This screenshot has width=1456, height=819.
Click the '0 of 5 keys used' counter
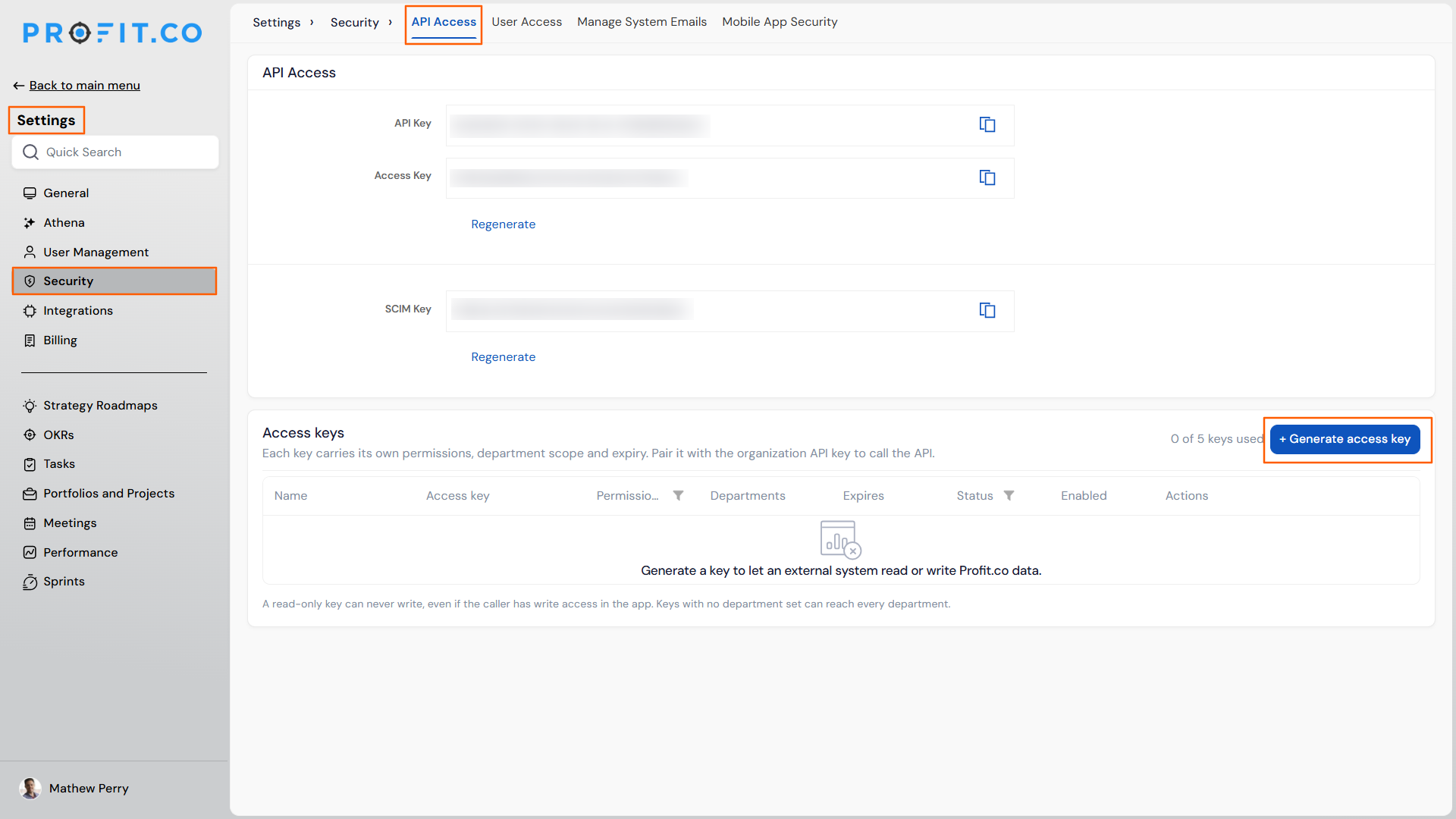click(x=1216, y=439)
